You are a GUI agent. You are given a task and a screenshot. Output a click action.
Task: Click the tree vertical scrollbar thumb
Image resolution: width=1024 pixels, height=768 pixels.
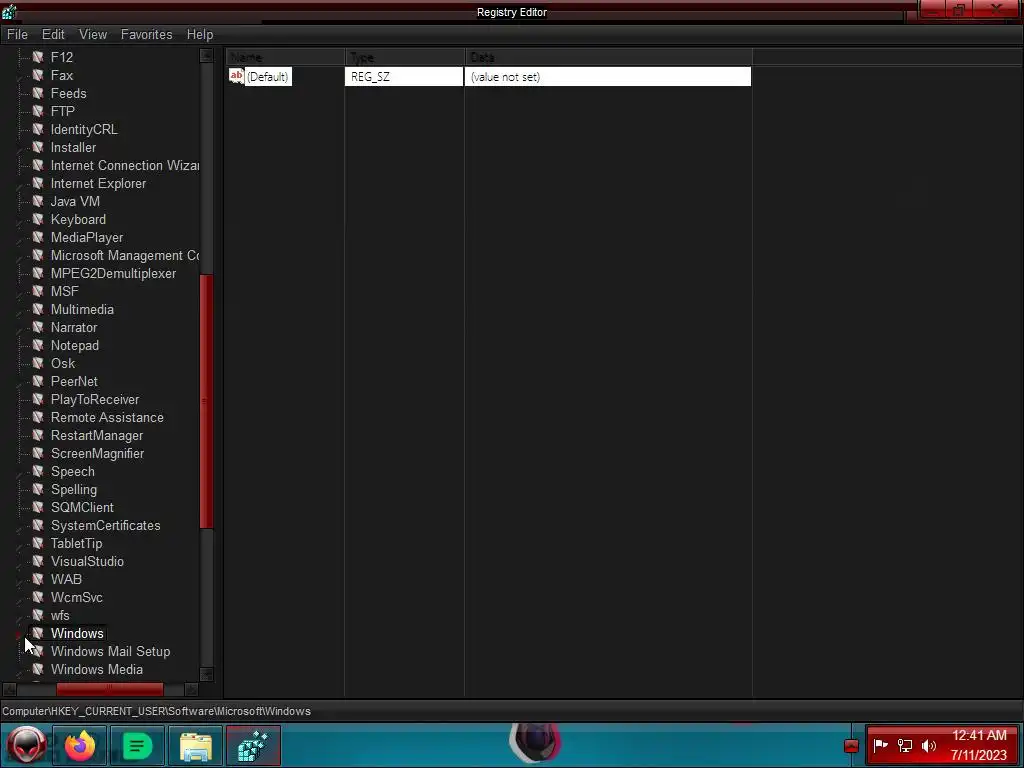click(206, 402)
